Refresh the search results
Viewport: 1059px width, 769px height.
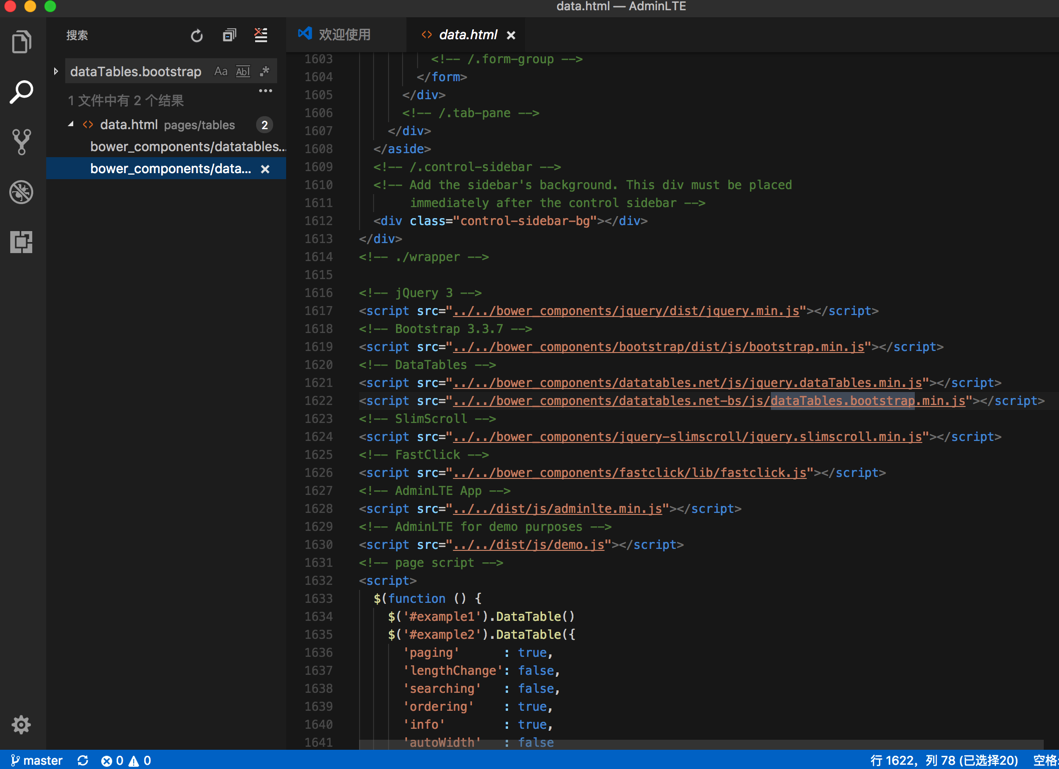pos(197,36)
